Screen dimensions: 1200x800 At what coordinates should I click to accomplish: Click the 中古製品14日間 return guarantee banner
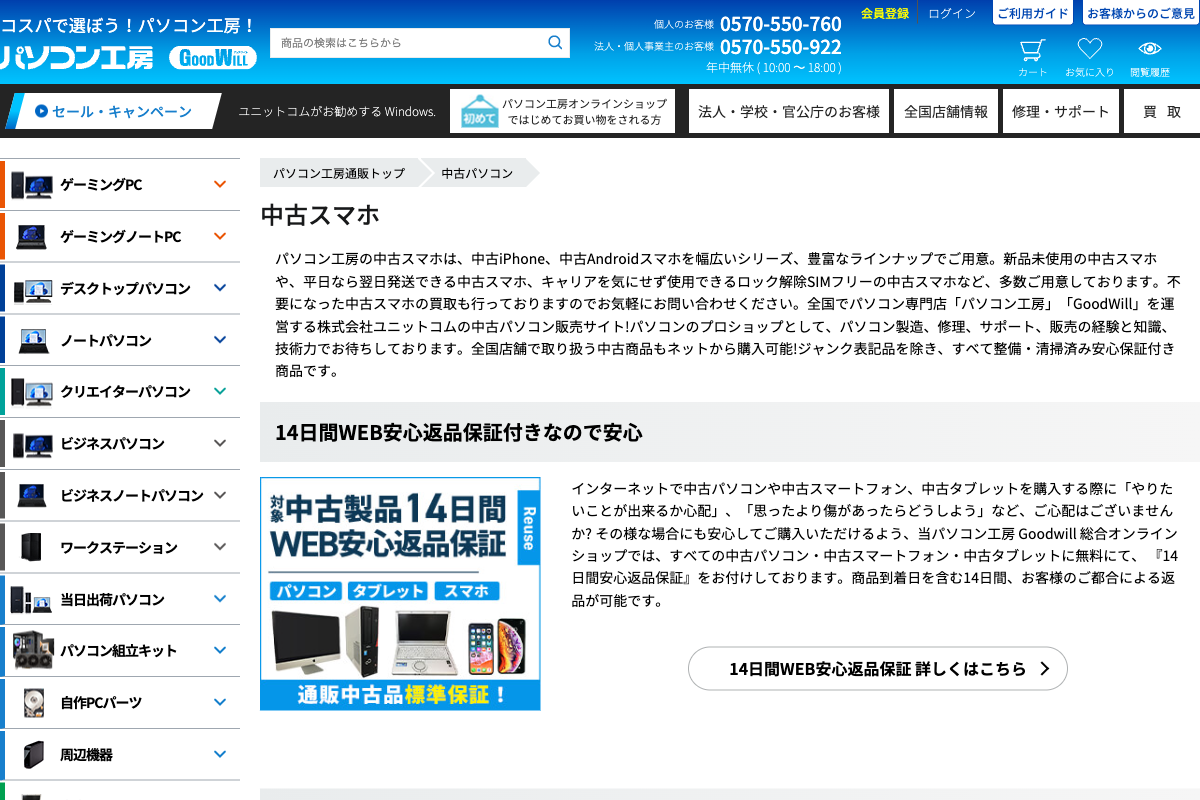400,594
